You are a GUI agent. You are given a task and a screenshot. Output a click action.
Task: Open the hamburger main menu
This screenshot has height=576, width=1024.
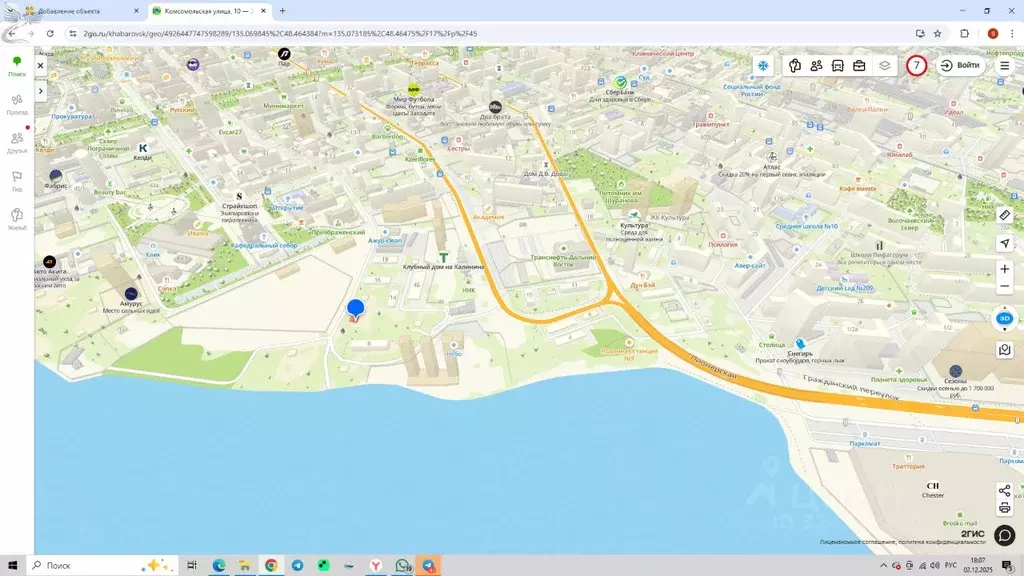pos(1005,66)
